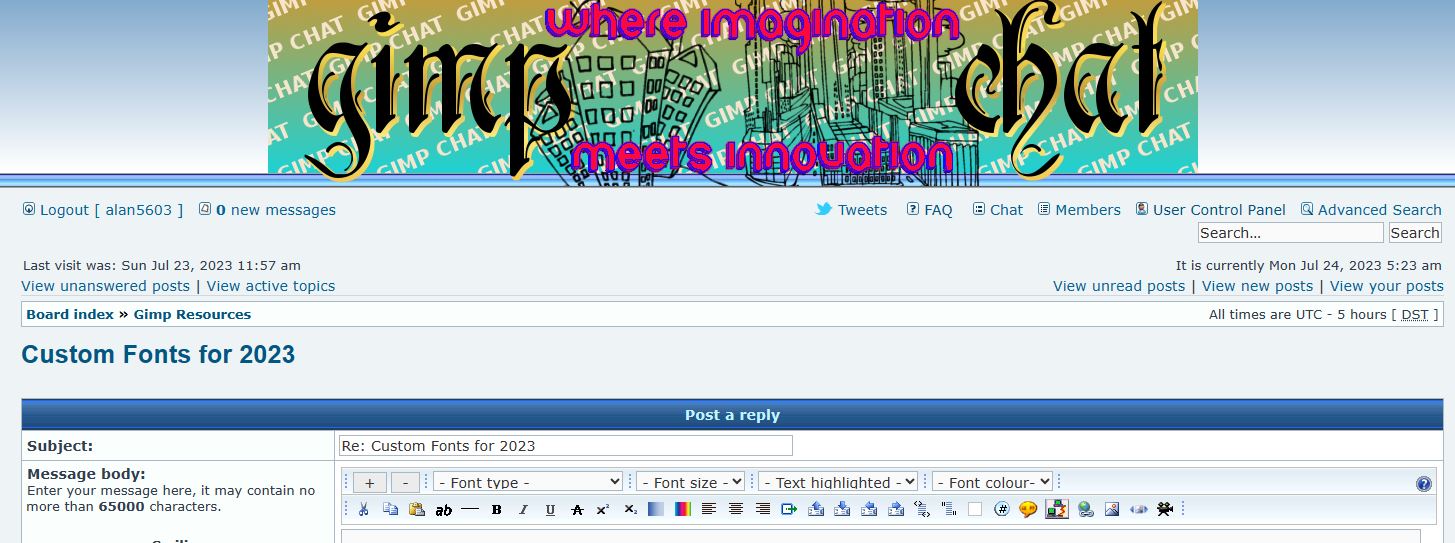
Task: Click the marquee right arrow icon
Action: coord(896,509)
